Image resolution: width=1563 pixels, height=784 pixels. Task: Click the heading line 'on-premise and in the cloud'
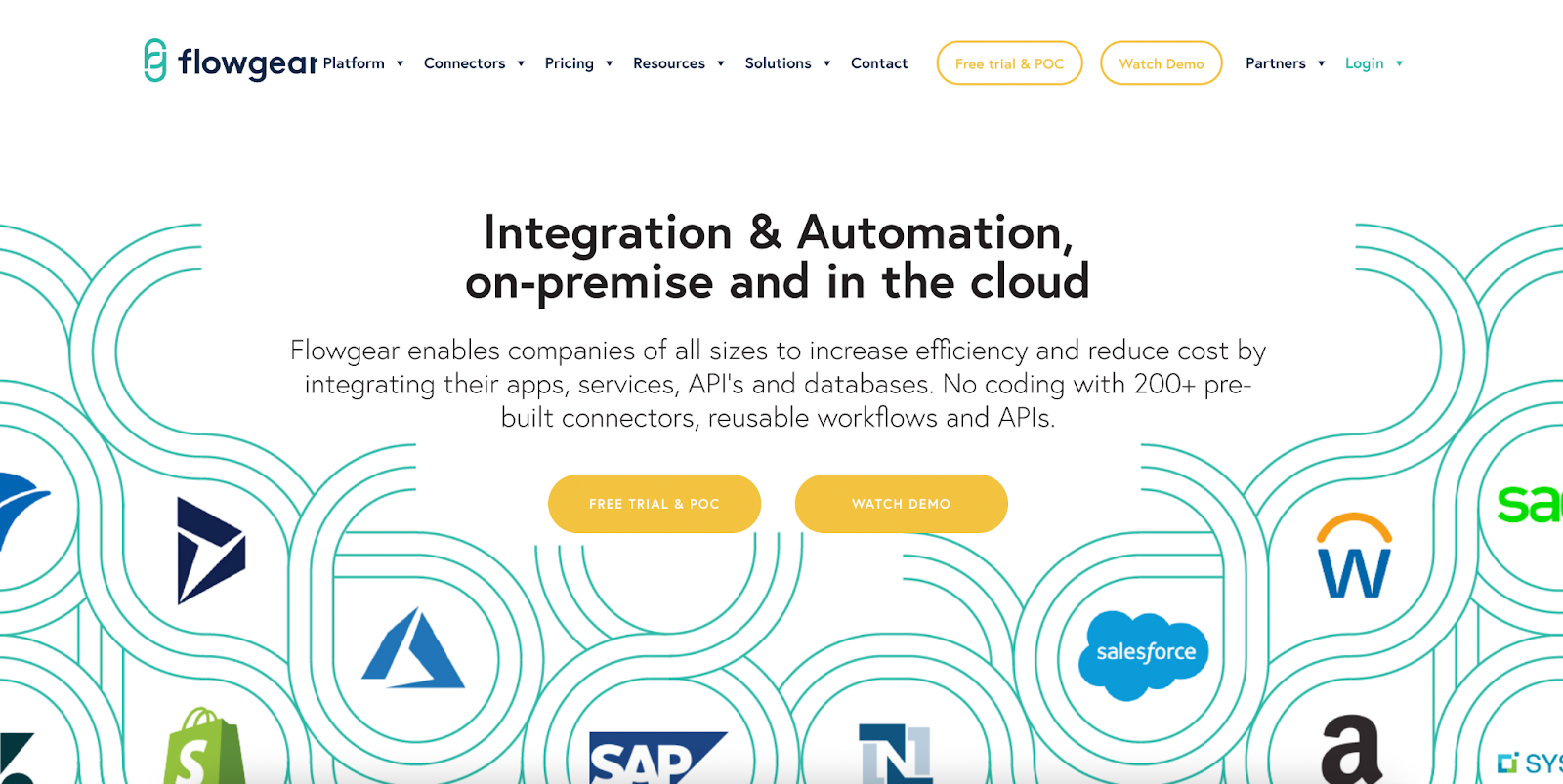[778, 283]
